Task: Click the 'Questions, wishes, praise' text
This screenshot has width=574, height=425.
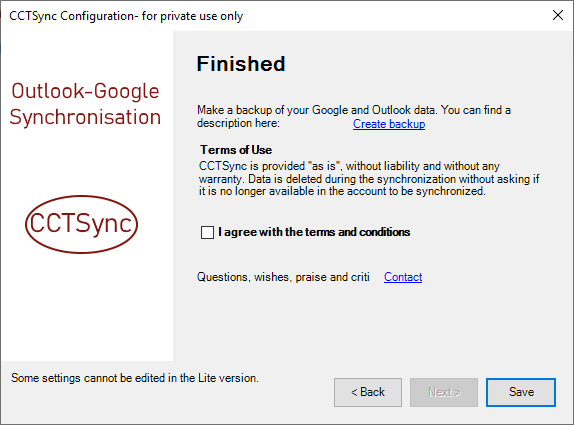Action: click(x=283, y=277)
